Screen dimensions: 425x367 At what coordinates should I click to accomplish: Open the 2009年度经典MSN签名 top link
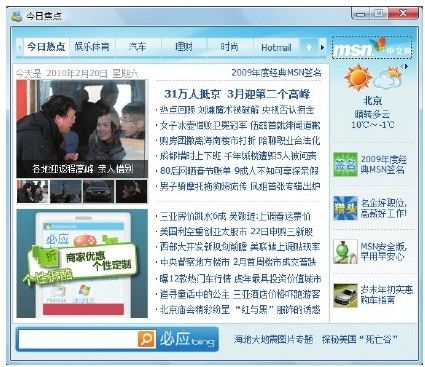(x=276, y=72)
